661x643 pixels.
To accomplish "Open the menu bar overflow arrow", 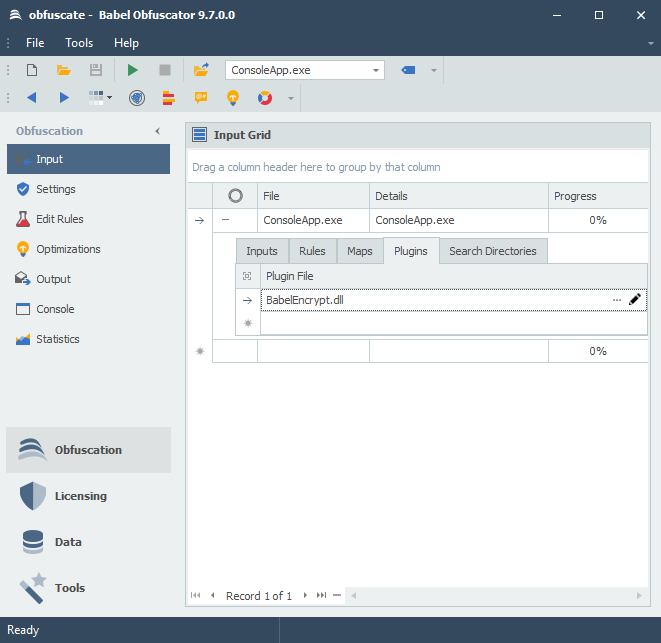I will [651, 43].
